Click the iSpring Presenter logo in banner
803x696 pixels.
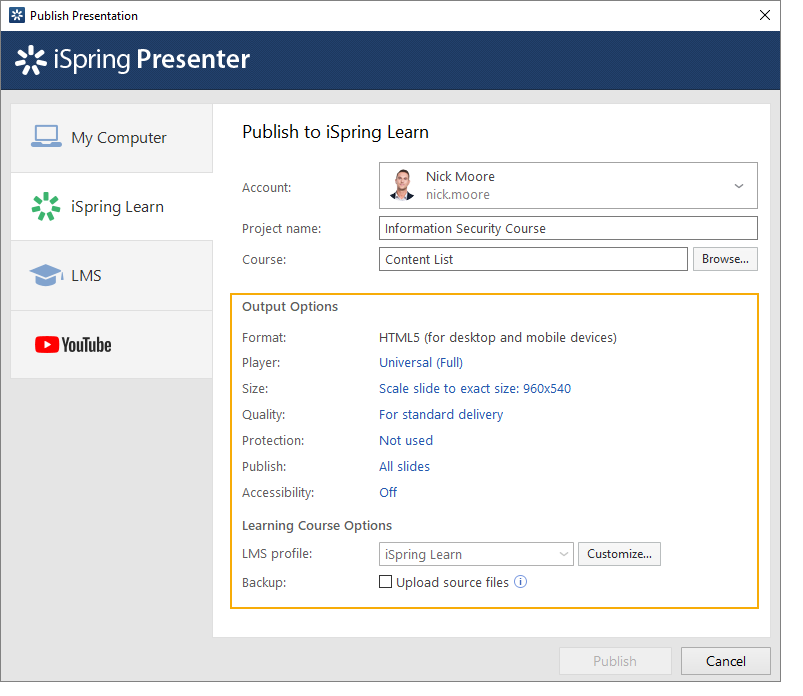click(133, 60)
